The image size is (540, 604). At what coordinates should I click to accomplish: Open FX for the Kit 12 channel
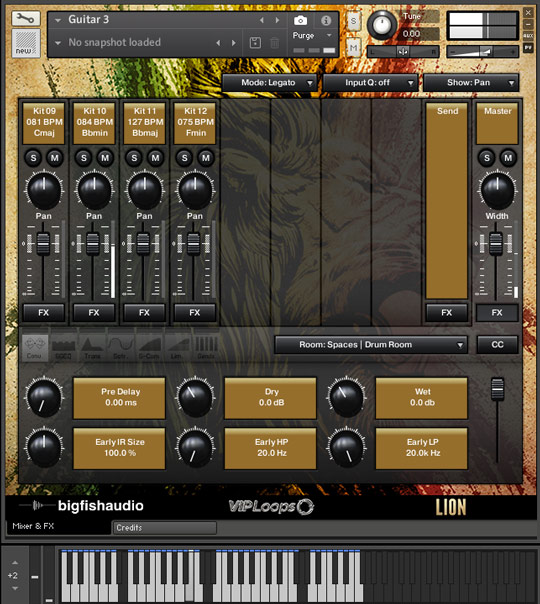coord(195,312)
